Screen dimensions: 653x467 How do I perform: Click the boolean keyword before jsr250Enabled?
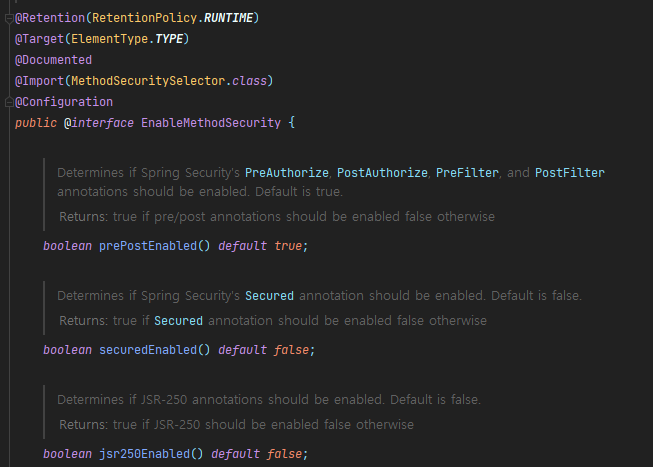pos(67,454)
